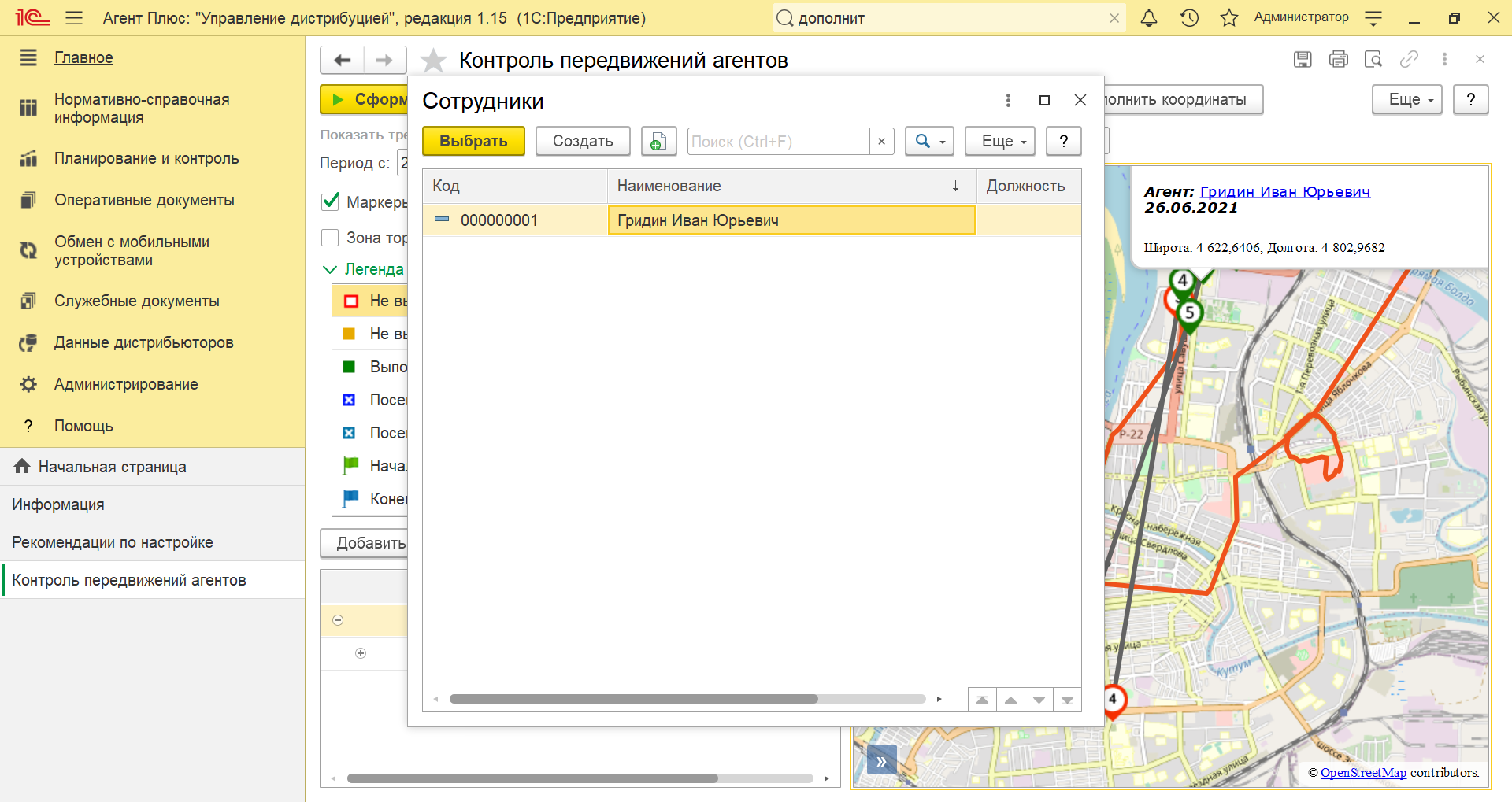This screenshot has width=1512, height=802.
Task: Enable the Зона торговой точки checkbox
Action: (331, 238)
